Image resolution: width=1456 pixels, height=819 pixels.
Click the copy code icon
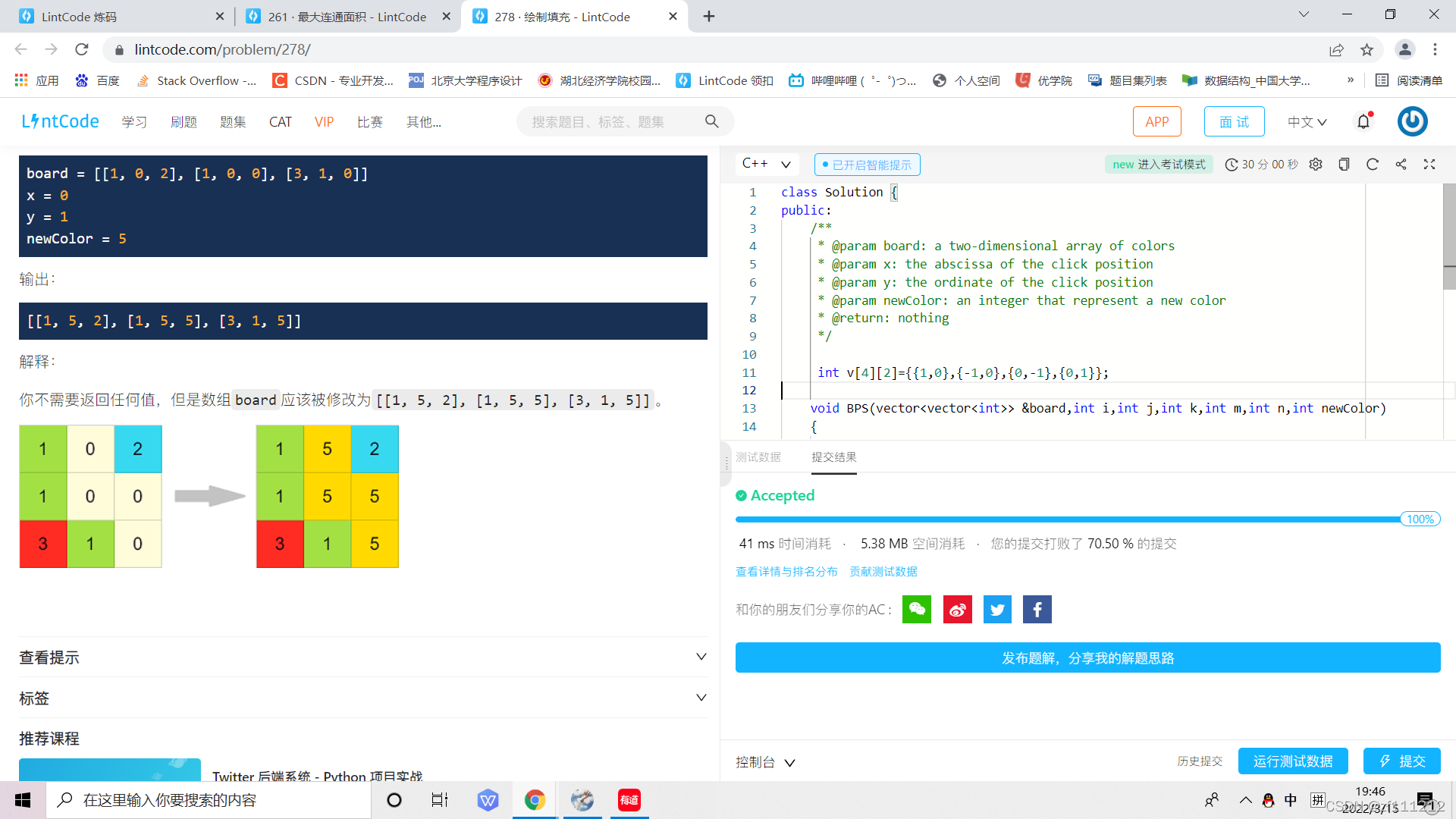pyautogui.click(x=1344, y=165)
